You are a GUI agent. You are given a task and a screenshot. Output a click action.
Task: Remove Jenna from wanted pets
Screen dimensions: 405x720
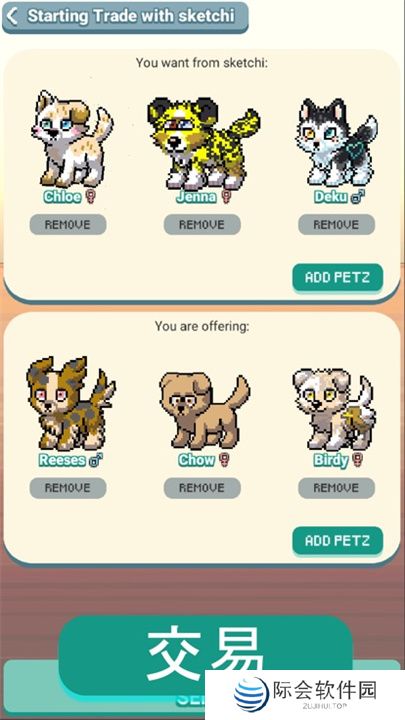[x=202, y=225]
